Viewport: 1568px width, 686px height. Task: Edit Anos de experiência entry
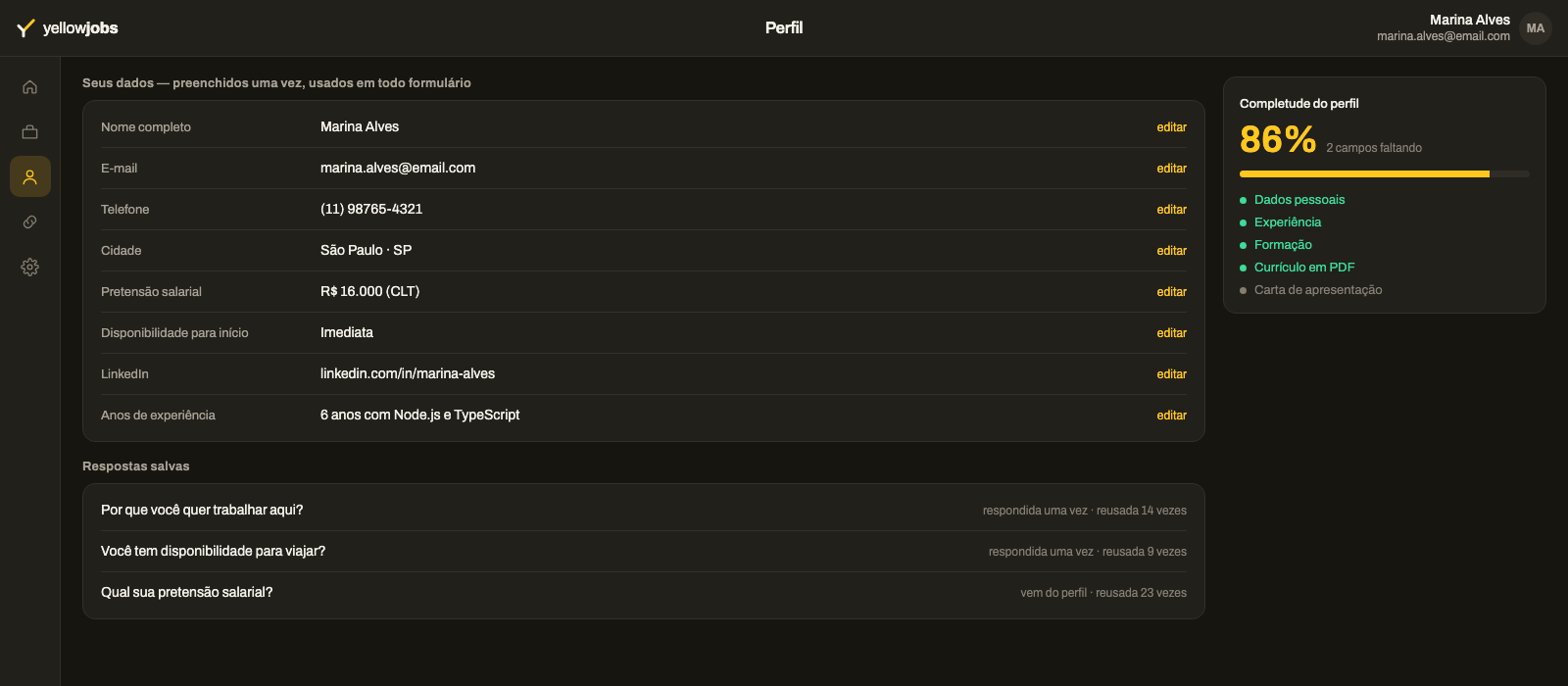tap(1171, 416)
